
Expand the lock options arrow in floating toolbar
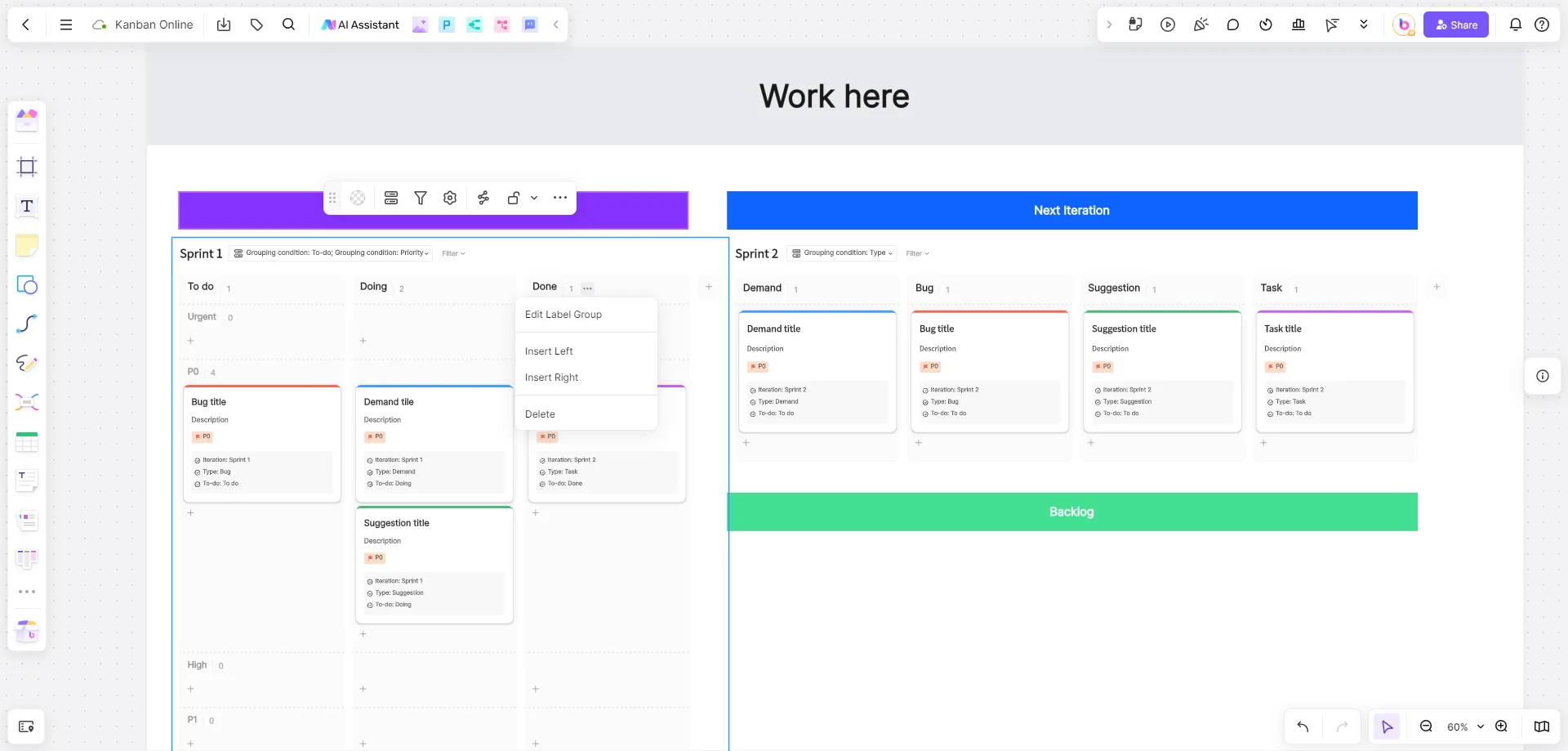534,198
